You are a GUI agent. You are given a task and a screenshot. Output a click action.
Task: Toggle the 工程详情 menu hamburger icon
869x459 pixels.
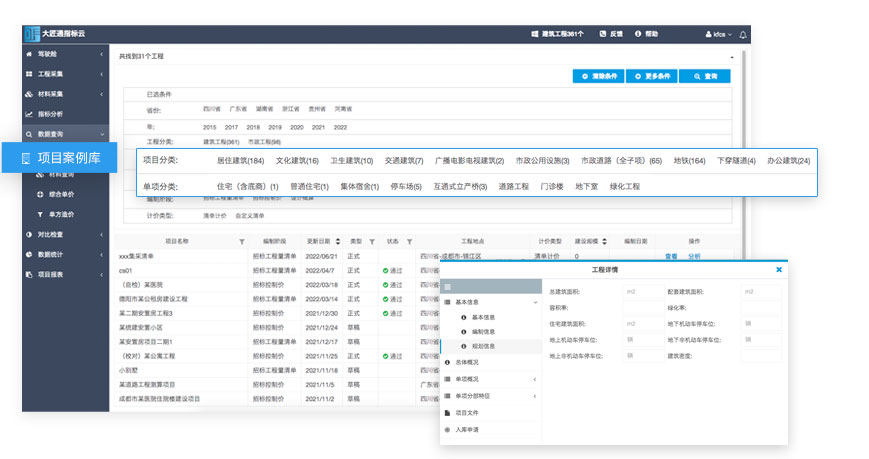tap(448, 287)
